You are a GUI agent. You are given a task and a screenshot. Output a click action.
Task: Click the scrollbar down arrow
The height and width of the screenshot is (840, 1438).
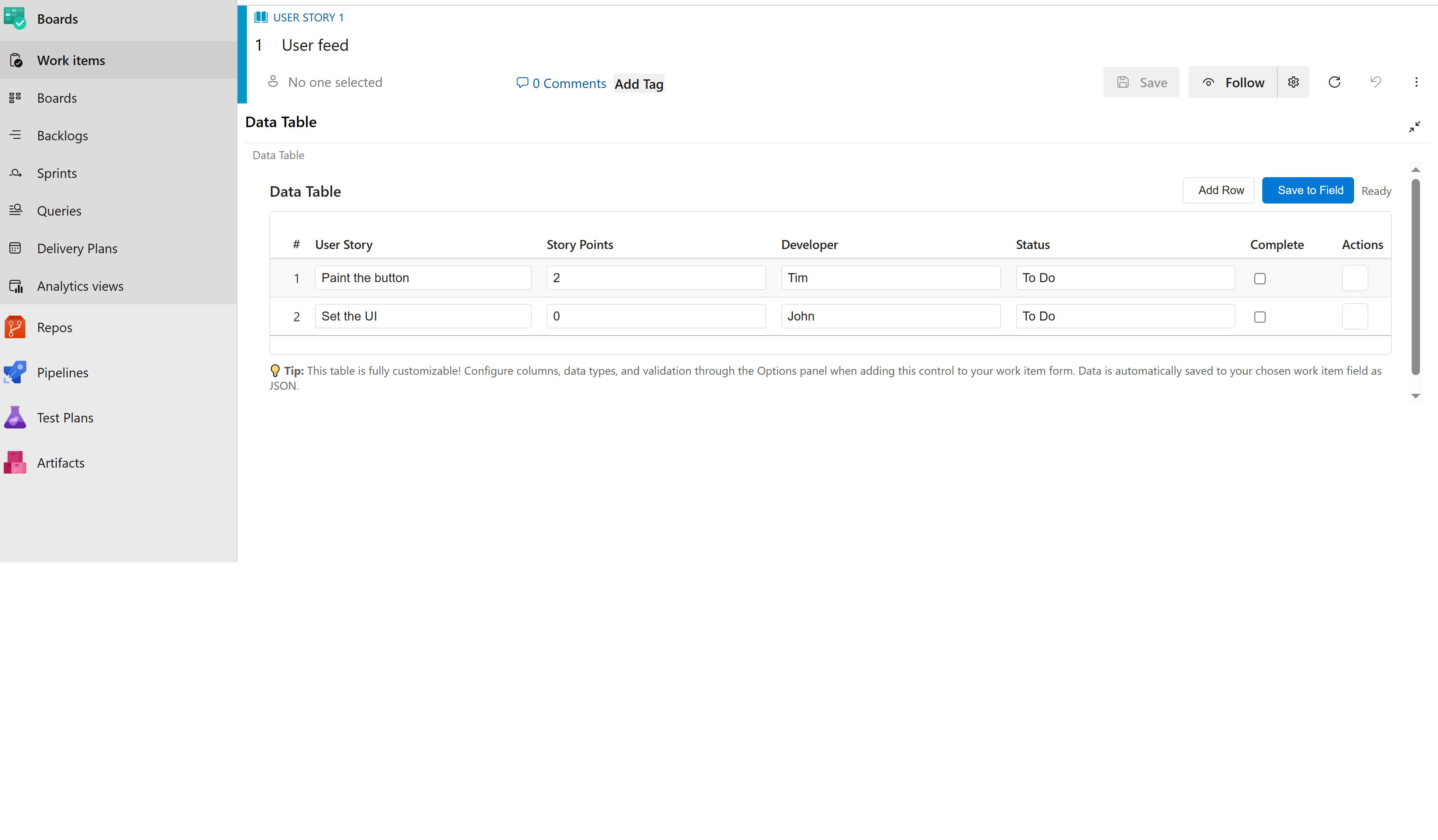pos(1415,396)
